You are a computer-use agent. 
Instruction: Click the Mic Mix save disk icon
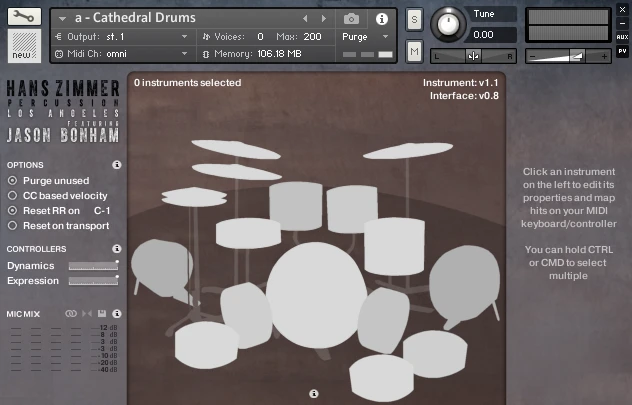click(x=101, y=314)
